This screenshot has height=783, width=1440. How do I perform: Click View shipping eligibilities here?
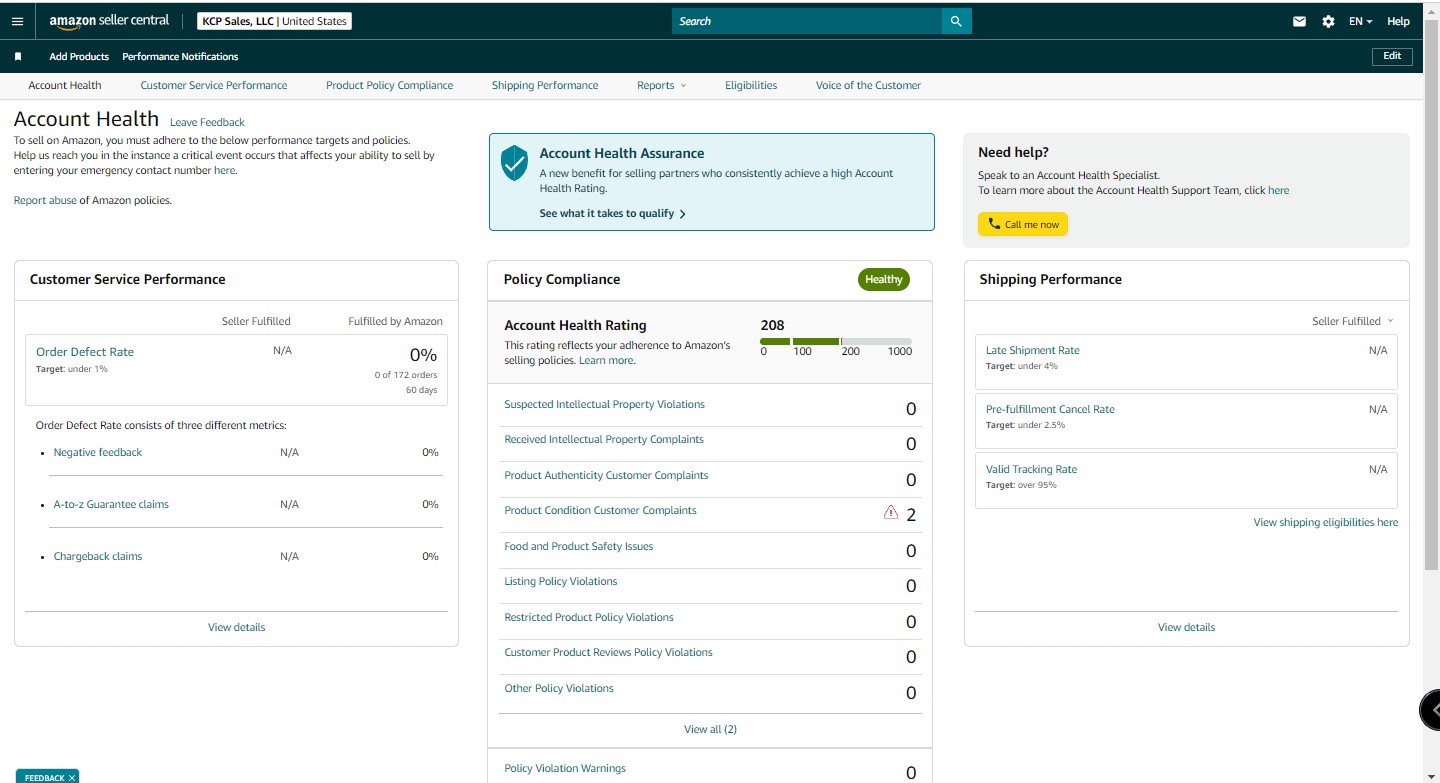tap(1326, 523)
